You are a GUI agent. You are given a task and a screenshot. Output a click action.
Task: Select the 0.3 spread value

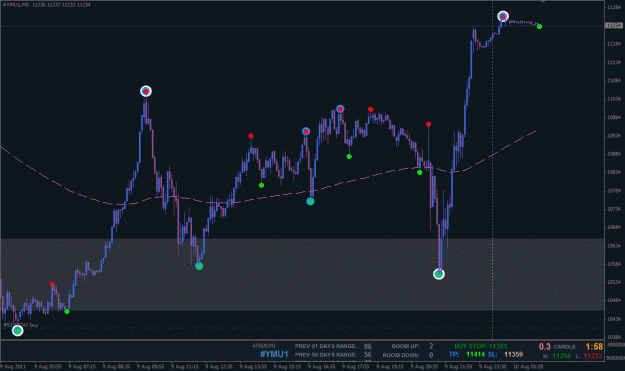[544, 347]
